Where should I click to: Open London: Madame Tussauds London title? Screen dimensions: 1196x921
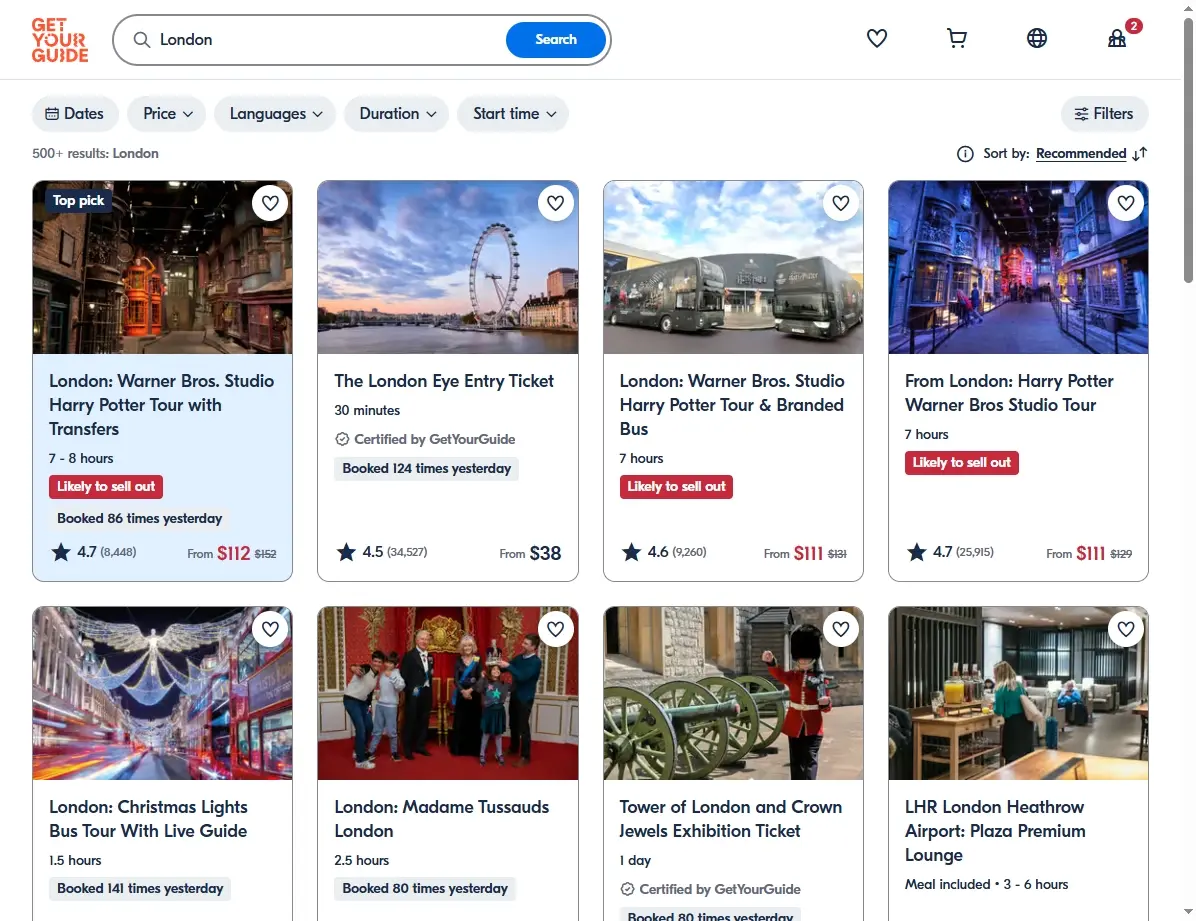pos(442,819)
